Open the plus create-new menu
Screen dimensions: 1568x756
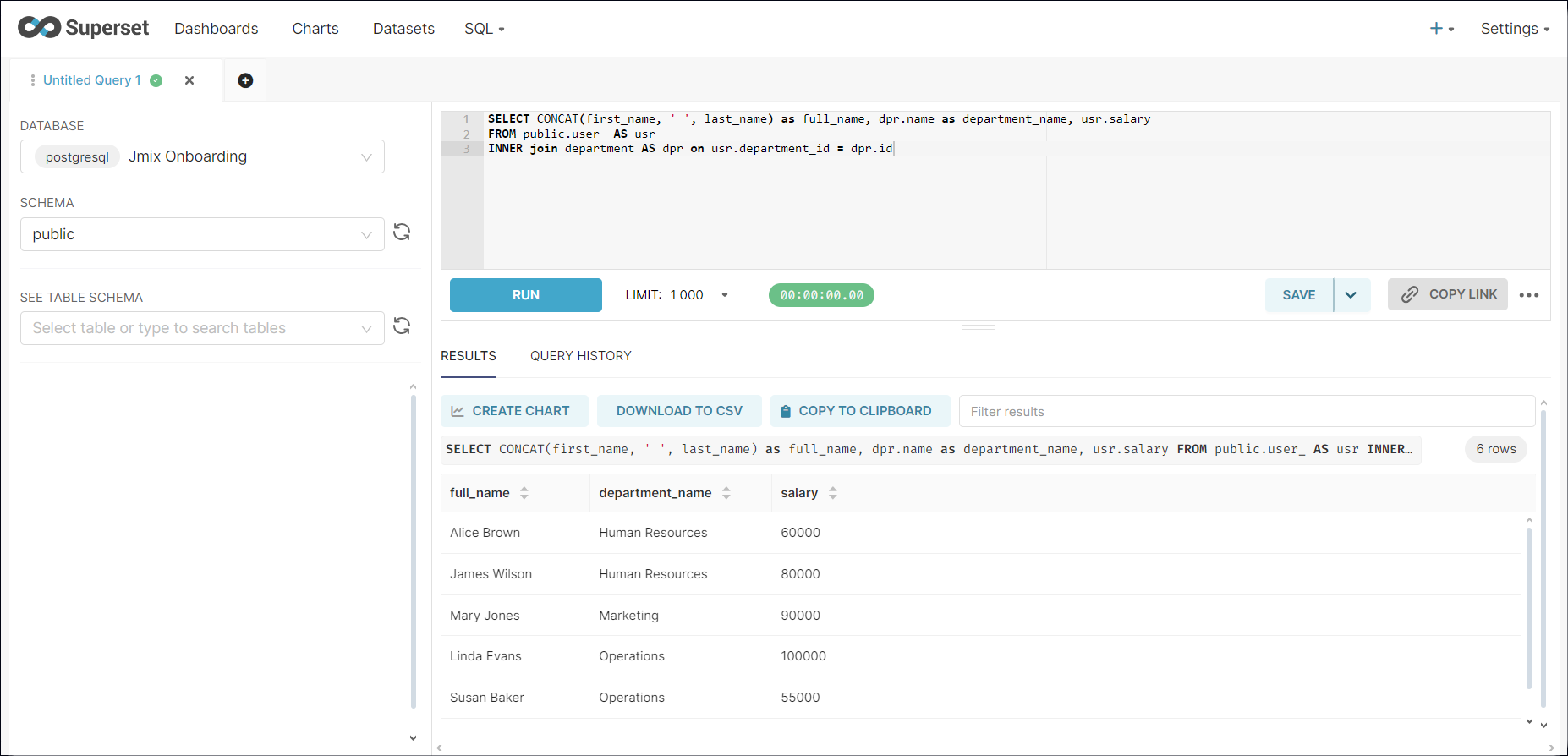coord(1441,29)
